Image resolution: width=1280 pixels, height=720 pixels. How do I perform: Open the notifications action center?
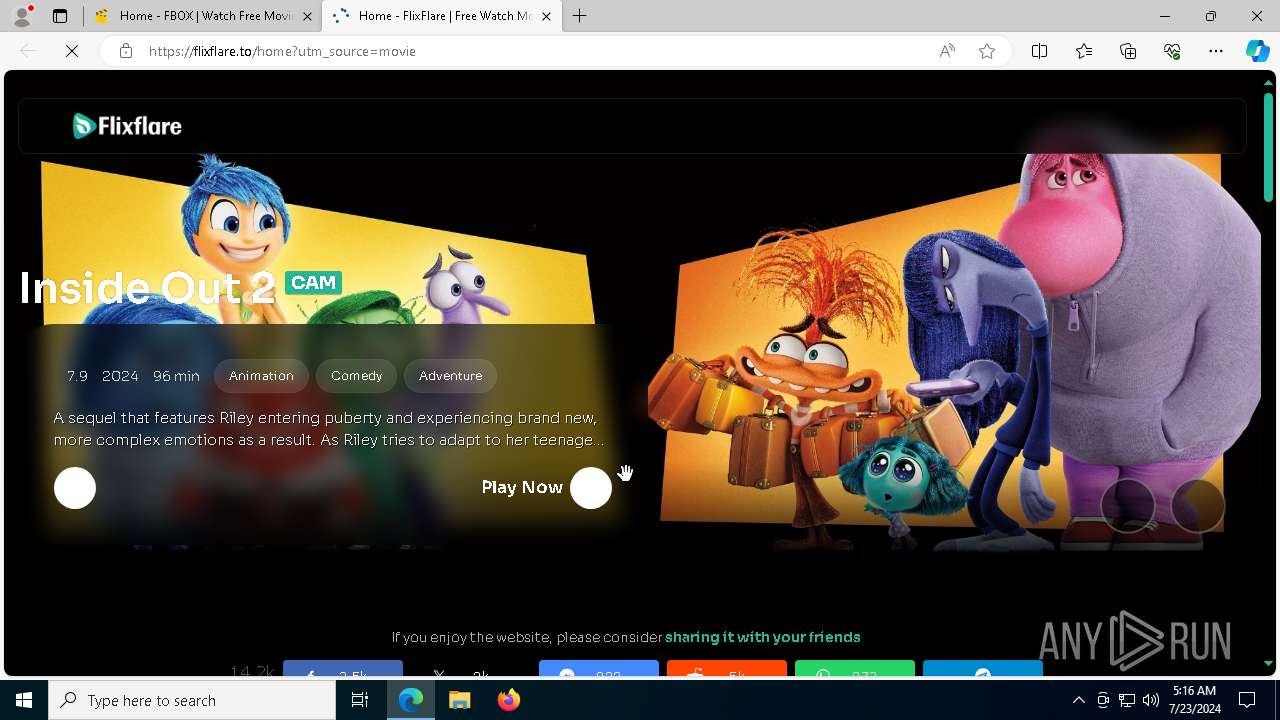pos(1247,700)
